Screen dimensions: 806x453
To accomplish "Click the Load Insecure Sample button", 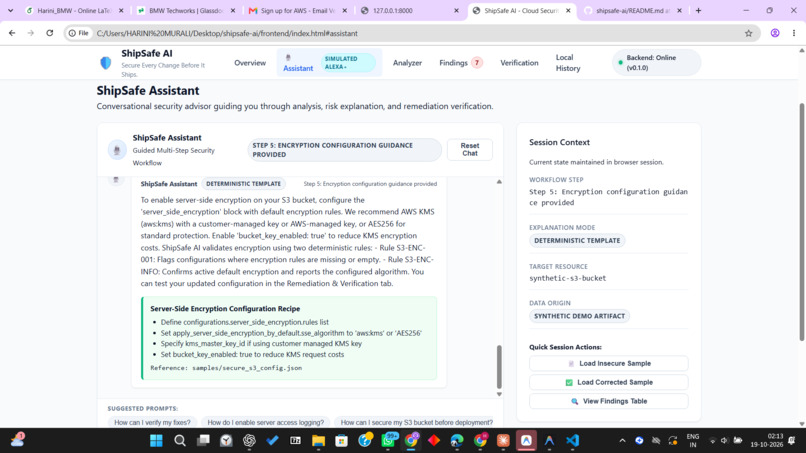I will [608, 364].
